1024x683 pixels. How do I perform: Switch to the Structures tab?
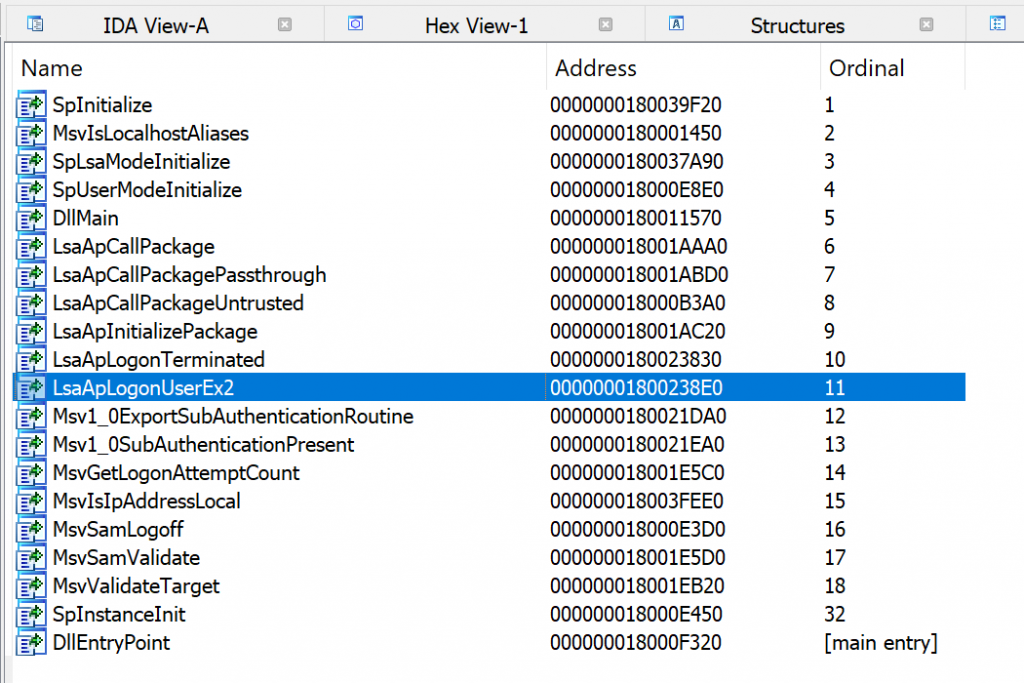tap(797, 26)
